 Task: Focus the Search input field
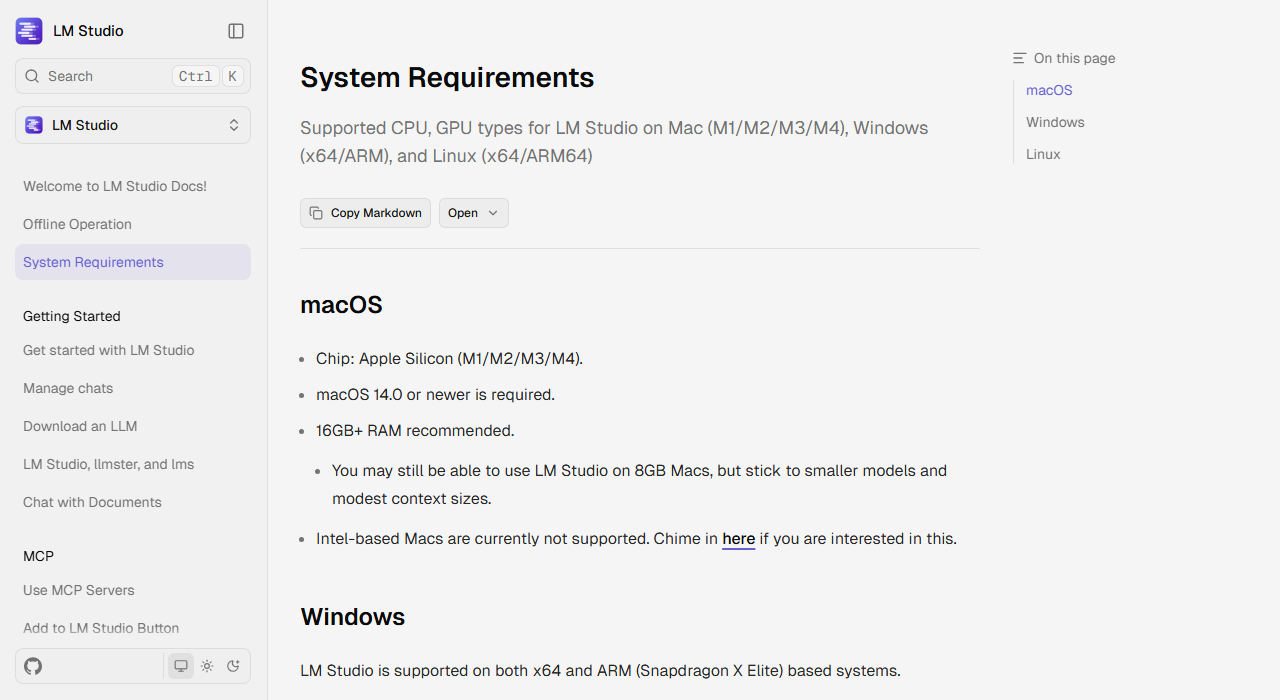point(133,76)
